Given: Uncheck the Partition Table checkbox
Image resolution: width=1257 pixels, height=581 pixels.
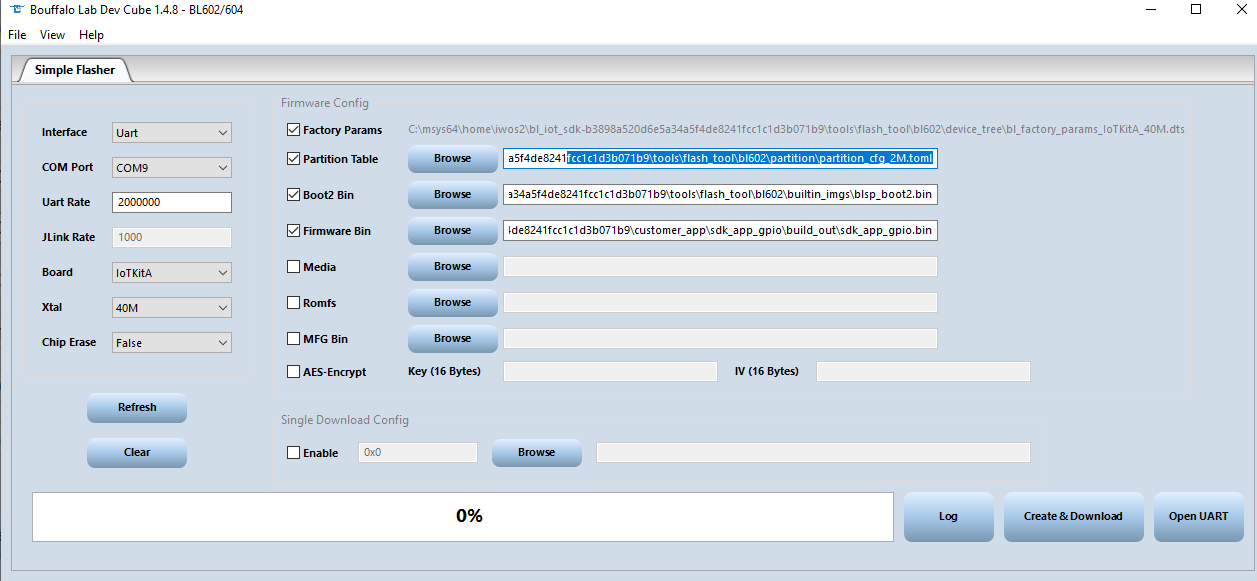Looking at the screenshot, I should point(293,159).
